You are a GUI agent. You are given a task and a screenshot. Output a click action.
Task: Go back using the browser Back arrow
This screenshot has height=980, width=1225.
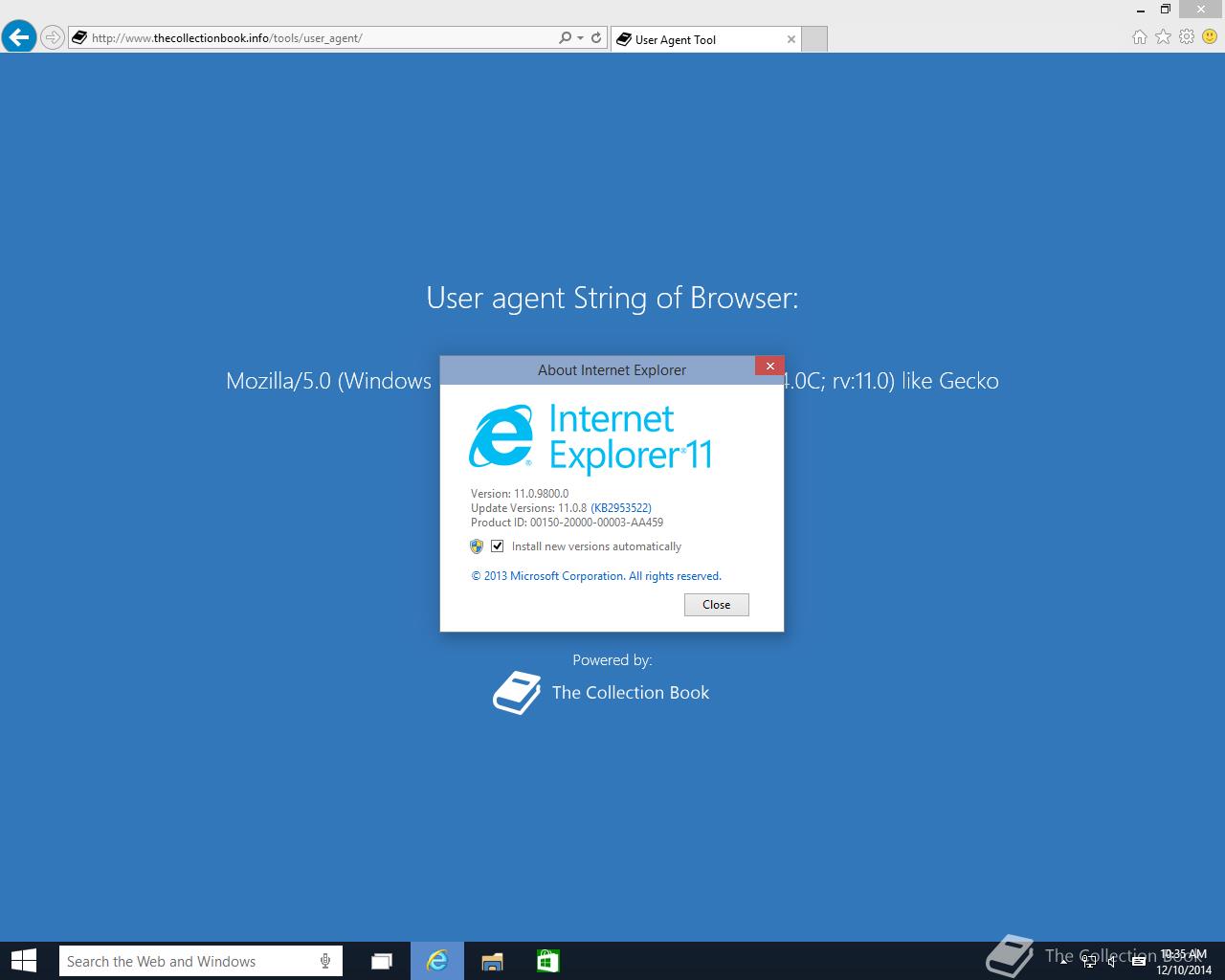[18, 37]
